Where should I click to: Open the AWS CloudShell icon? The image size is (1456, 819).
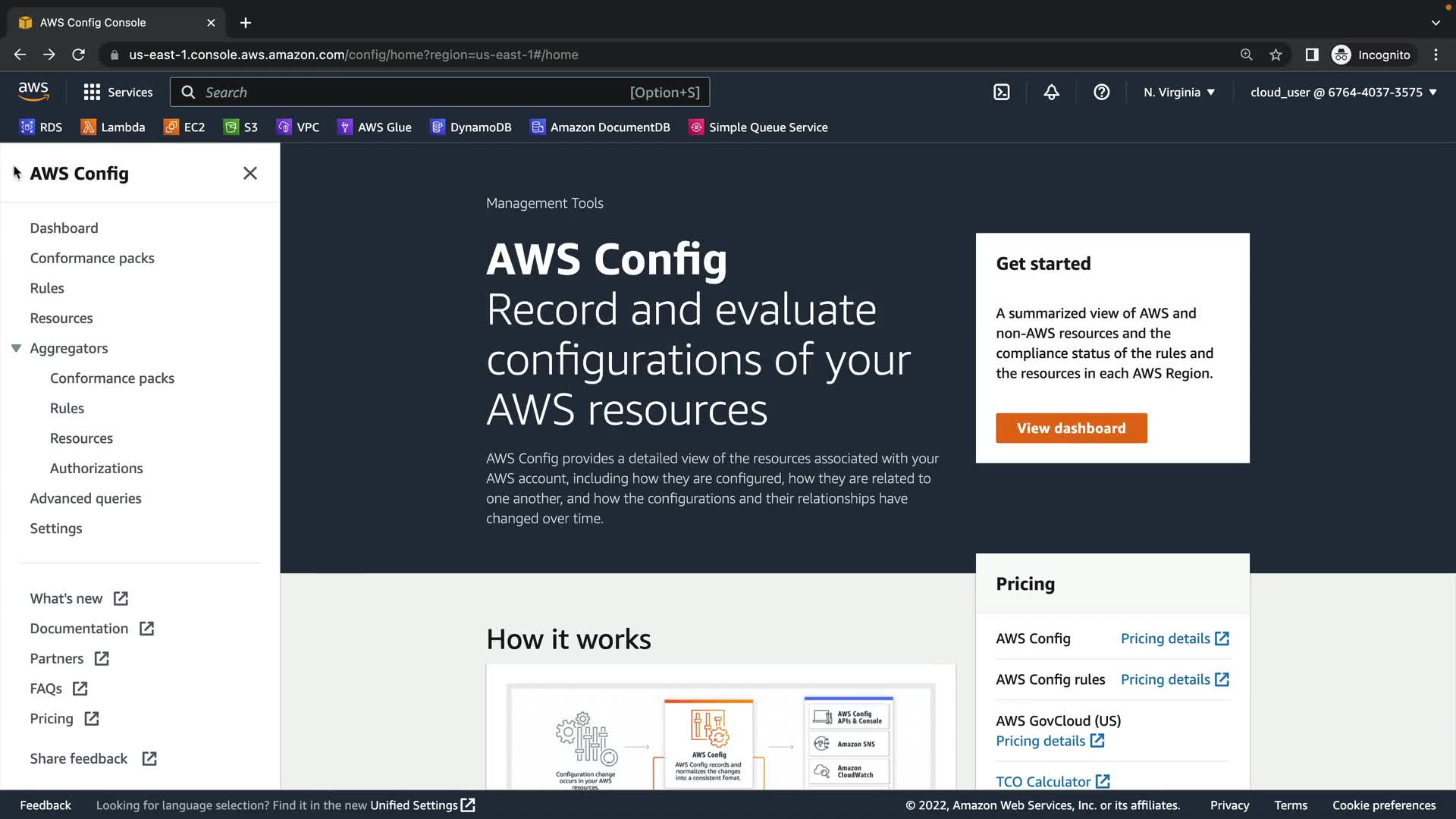coord(1001,93)
